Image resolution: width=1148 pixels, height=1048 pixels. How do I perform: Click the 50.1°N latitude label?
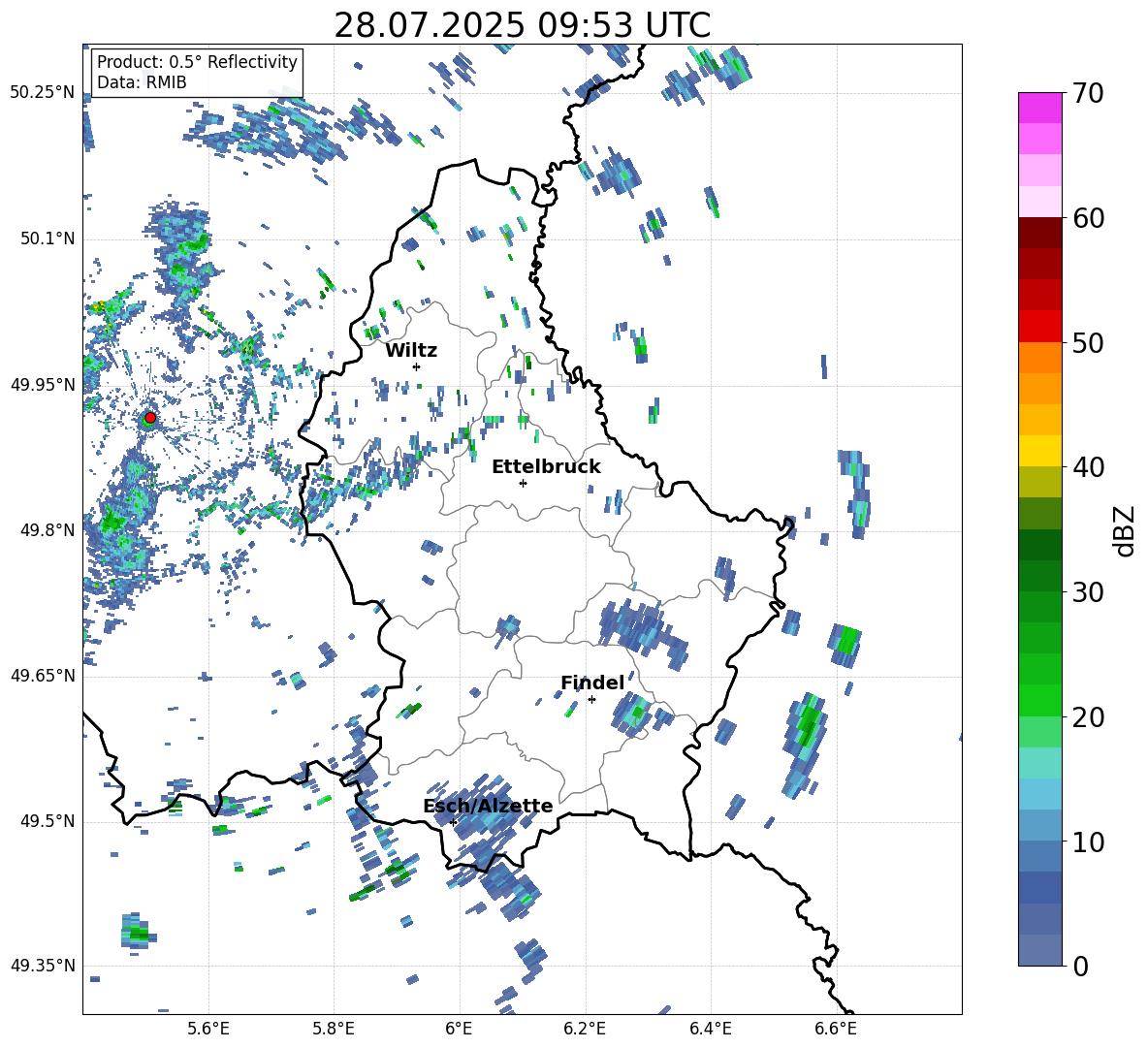47,239
